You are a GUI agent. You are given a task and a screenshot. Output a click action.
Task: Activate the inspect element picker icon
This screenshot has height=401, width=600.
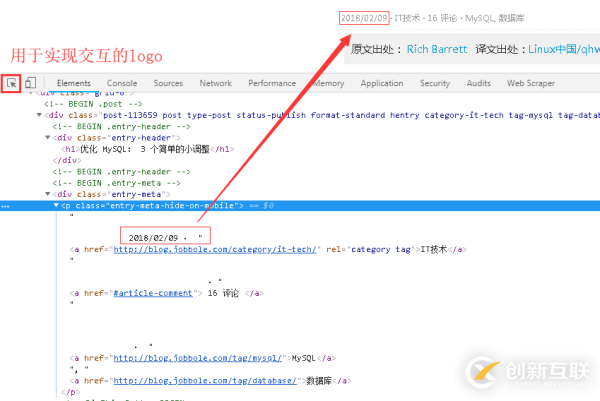pos(11,83)
